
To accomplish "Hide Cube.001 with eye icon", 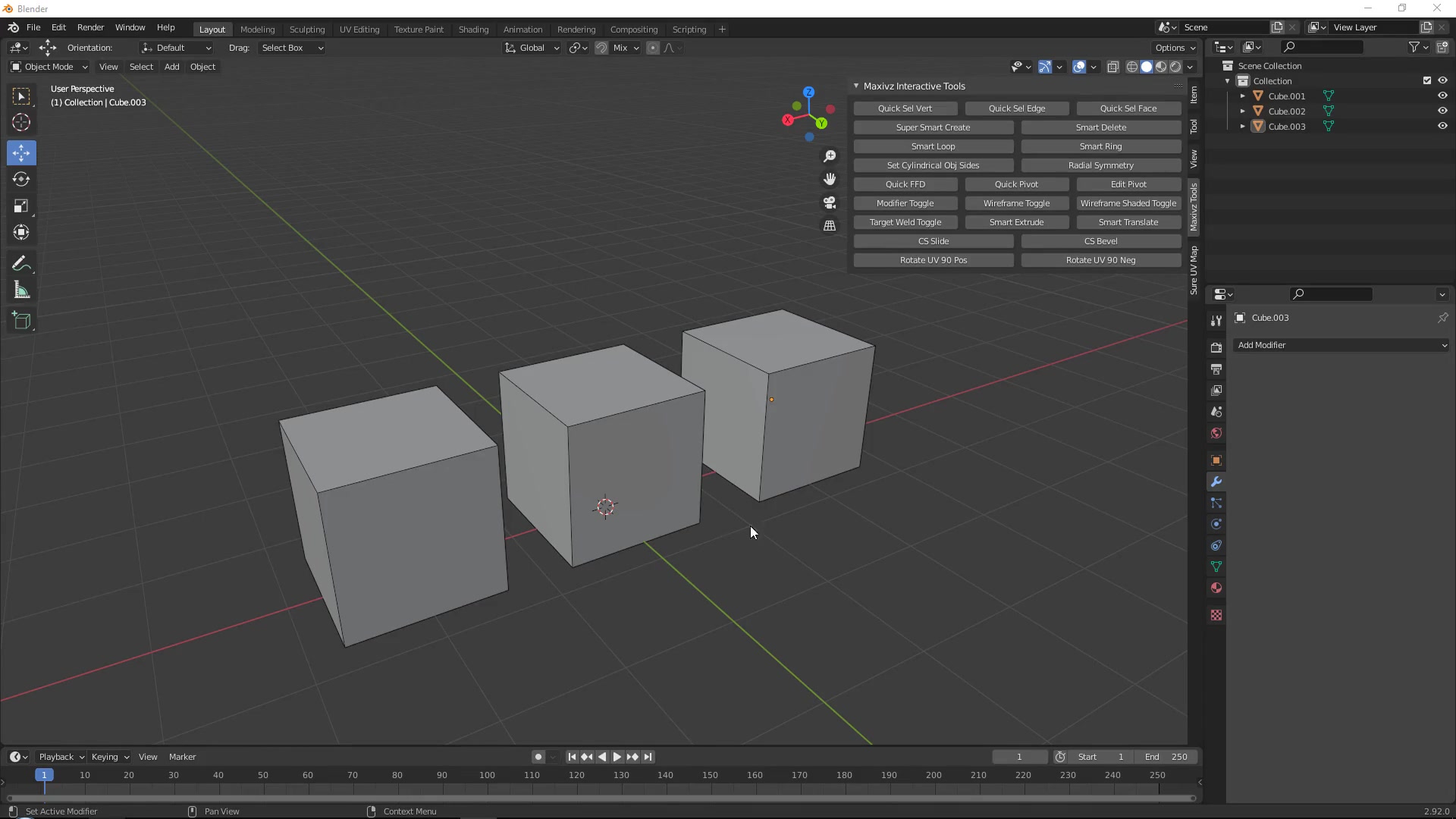I will tap(1442, 96).
